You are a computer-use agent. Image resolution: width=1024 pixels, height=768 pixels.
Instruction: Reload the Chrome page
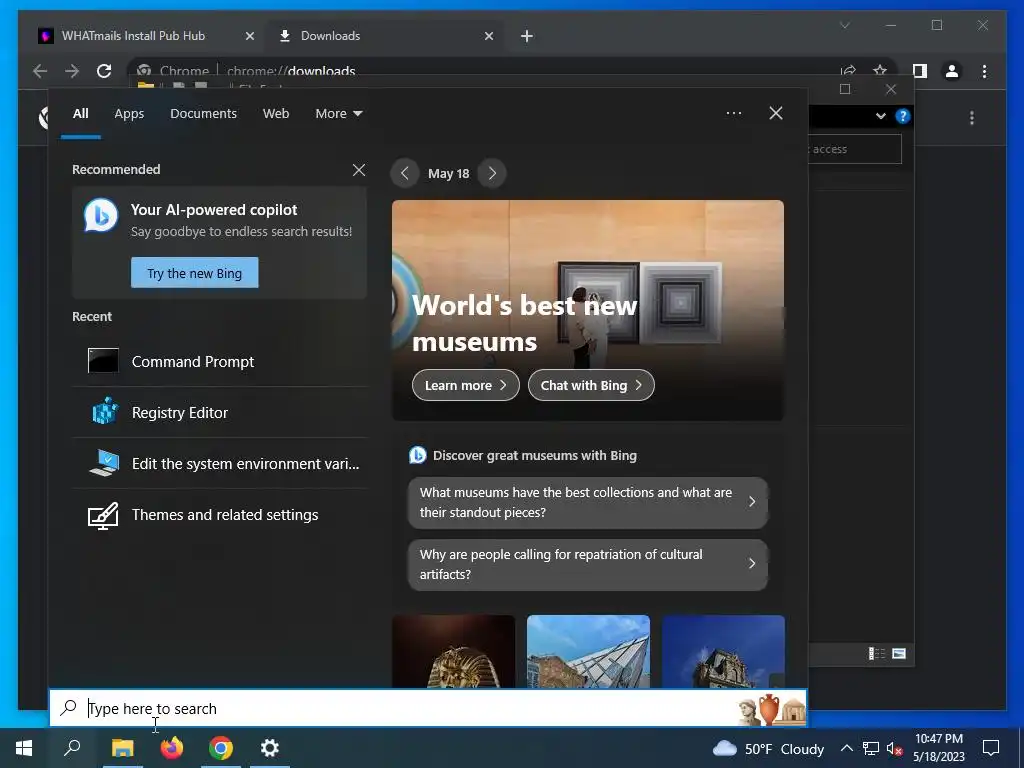click(x=104, y=71)
